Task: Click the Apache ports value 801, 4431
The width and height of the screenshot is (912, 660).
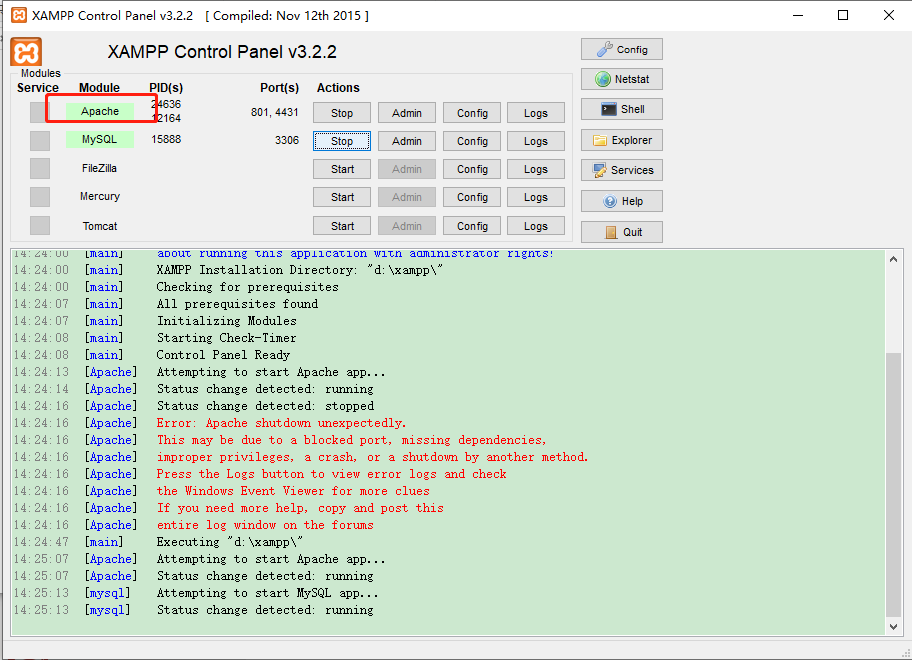Action: tap(275, 112)
